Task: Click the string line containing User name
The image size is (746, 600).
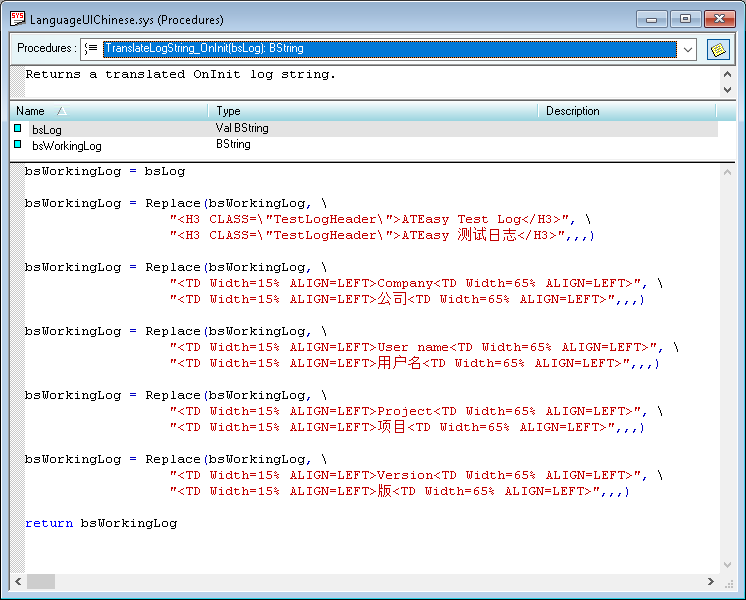Action: point(424,347)
